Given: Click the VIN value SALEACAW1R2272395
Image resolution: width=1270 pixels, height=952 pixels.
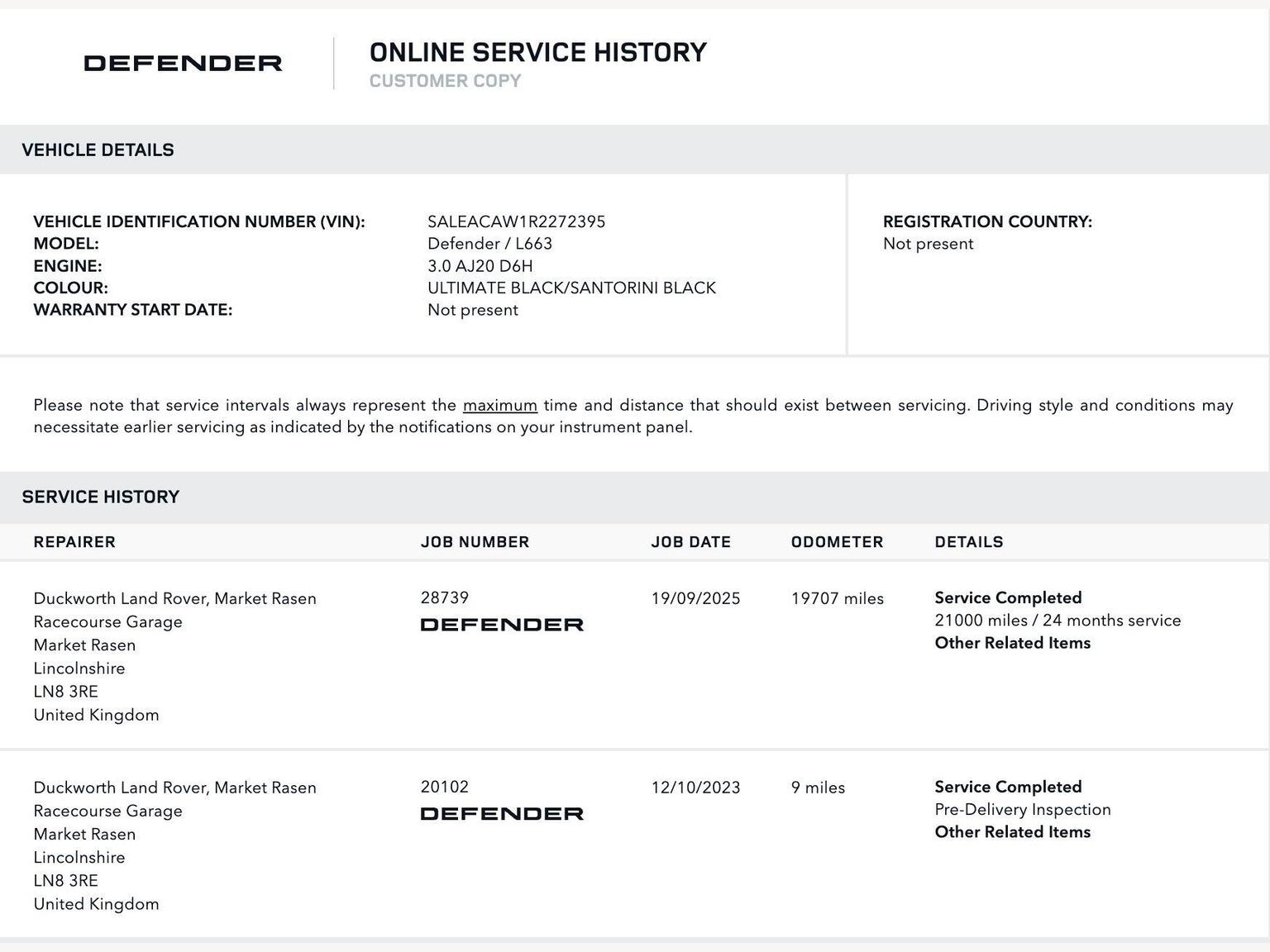Looking at the screenshot, I should [x=516, y=221].
